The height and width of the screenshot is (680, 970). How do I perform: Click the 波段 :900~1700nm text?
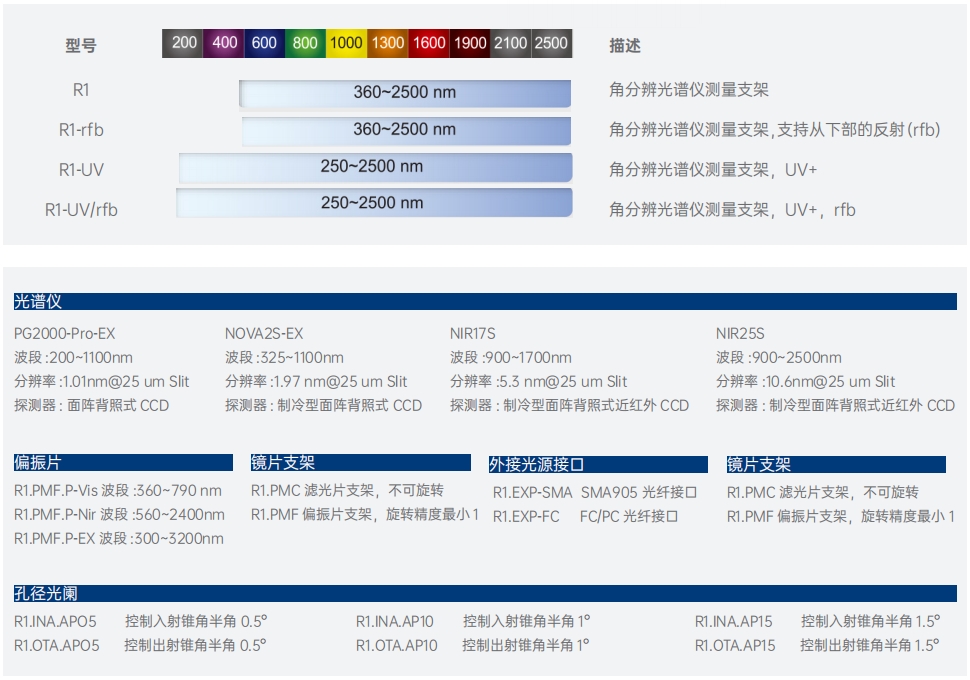click(510, 358)
